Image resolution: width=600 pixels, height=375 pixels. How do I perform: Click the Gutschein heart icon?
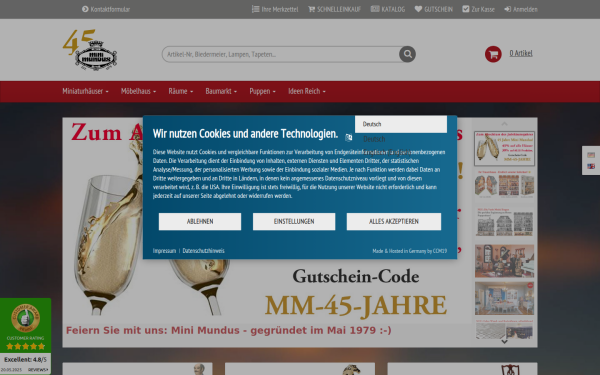point(418,9)
